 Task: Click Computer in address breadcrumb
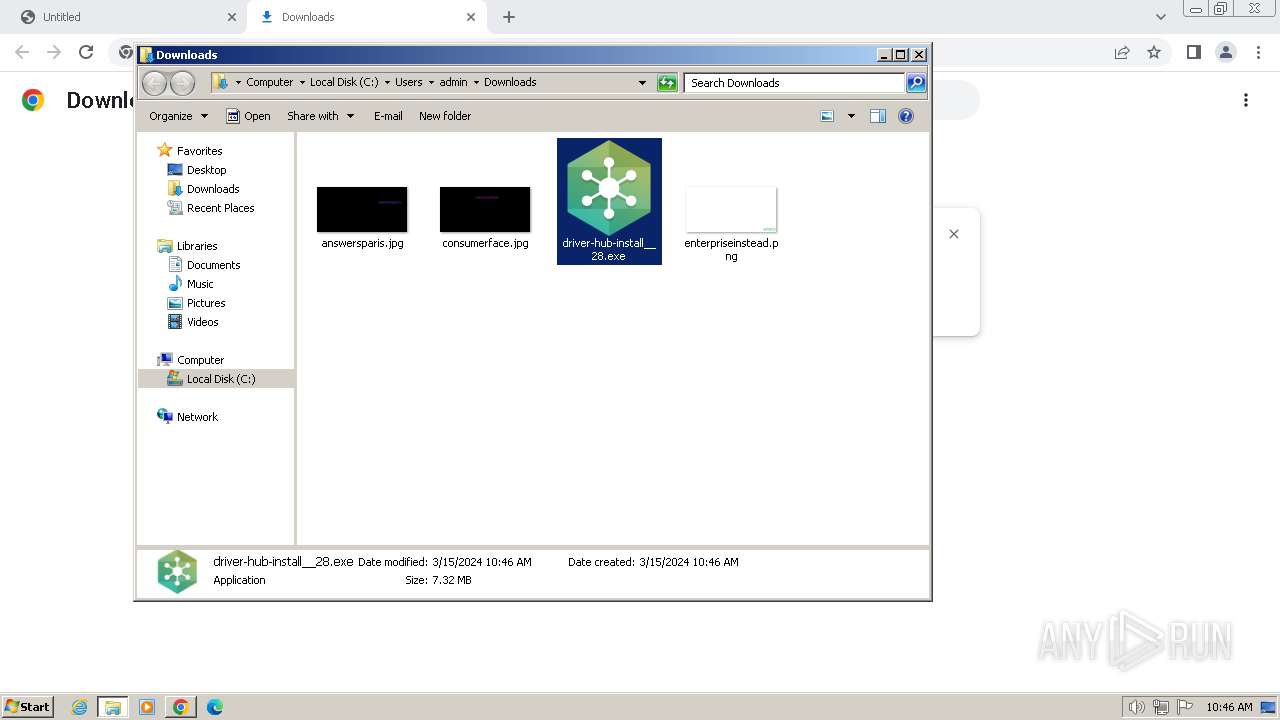click(270, 83)
